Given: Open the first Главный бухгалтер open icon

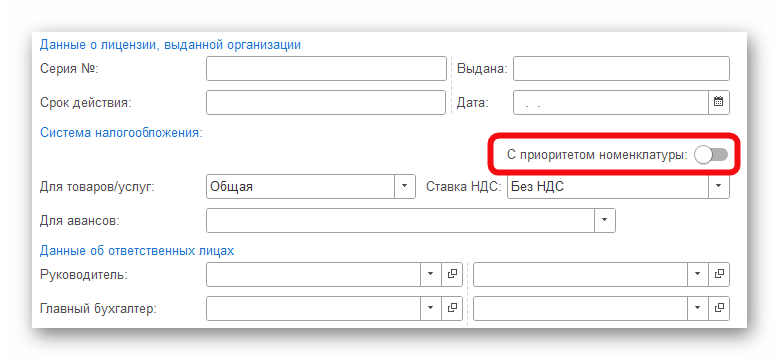Looking at the screenshot, I should tap(452, 308).
